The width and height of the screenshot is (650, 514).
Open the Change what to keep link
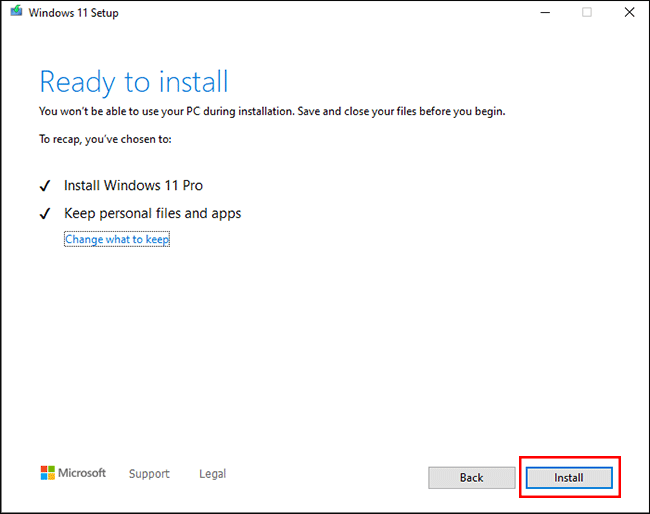pyautogui.click(x=117, y=239)
